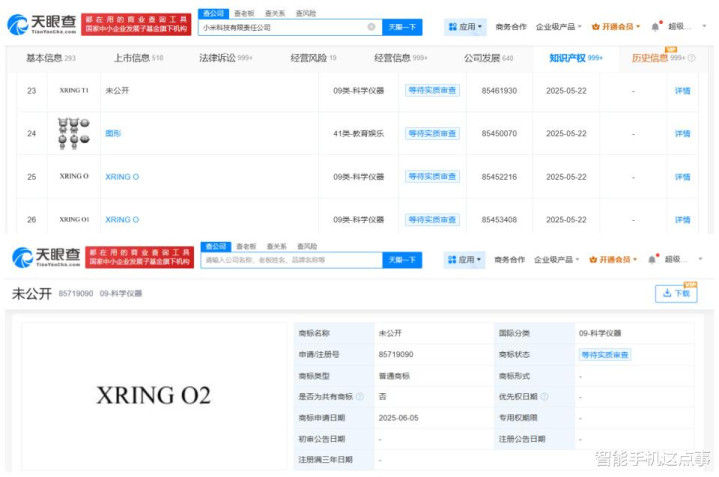Screen dimensions: 719x477
Task: Click the help icon next to 优先权日期
Action: 544,397
